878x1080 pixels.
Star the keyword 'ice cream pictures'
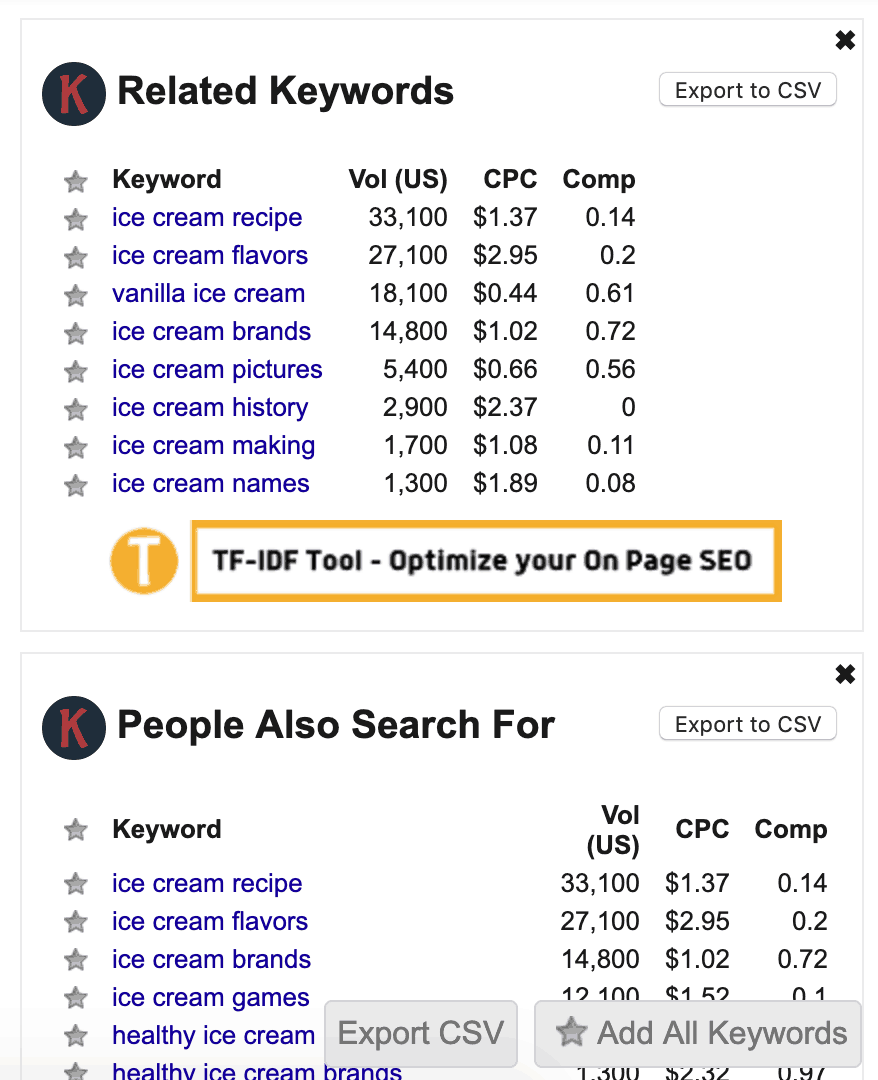coord(75,370)
